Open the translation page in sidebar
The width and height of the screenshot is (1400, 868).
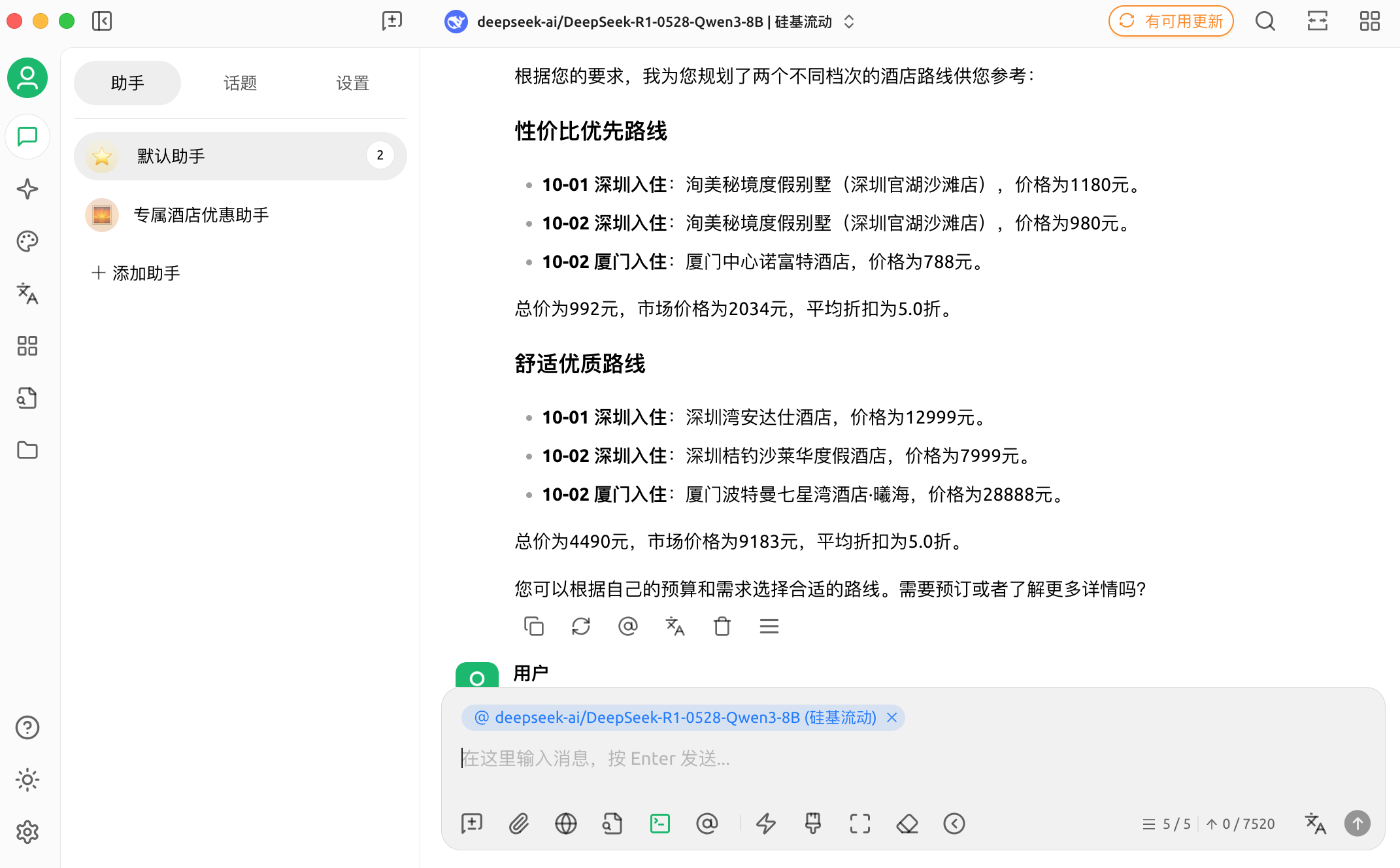[27, 293]
